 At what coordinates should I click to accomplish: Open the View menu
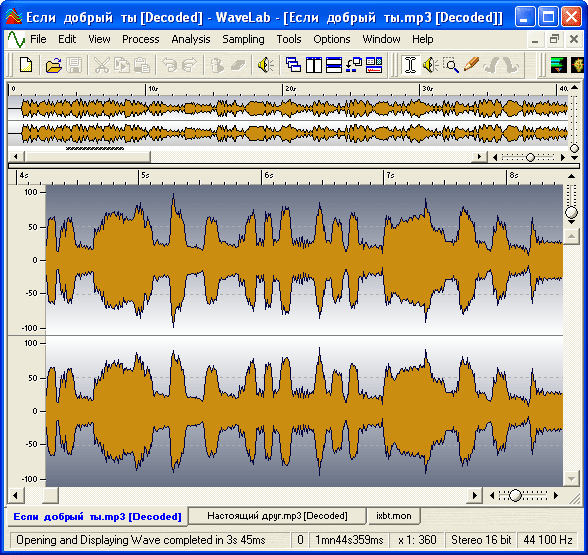point(99,39)
